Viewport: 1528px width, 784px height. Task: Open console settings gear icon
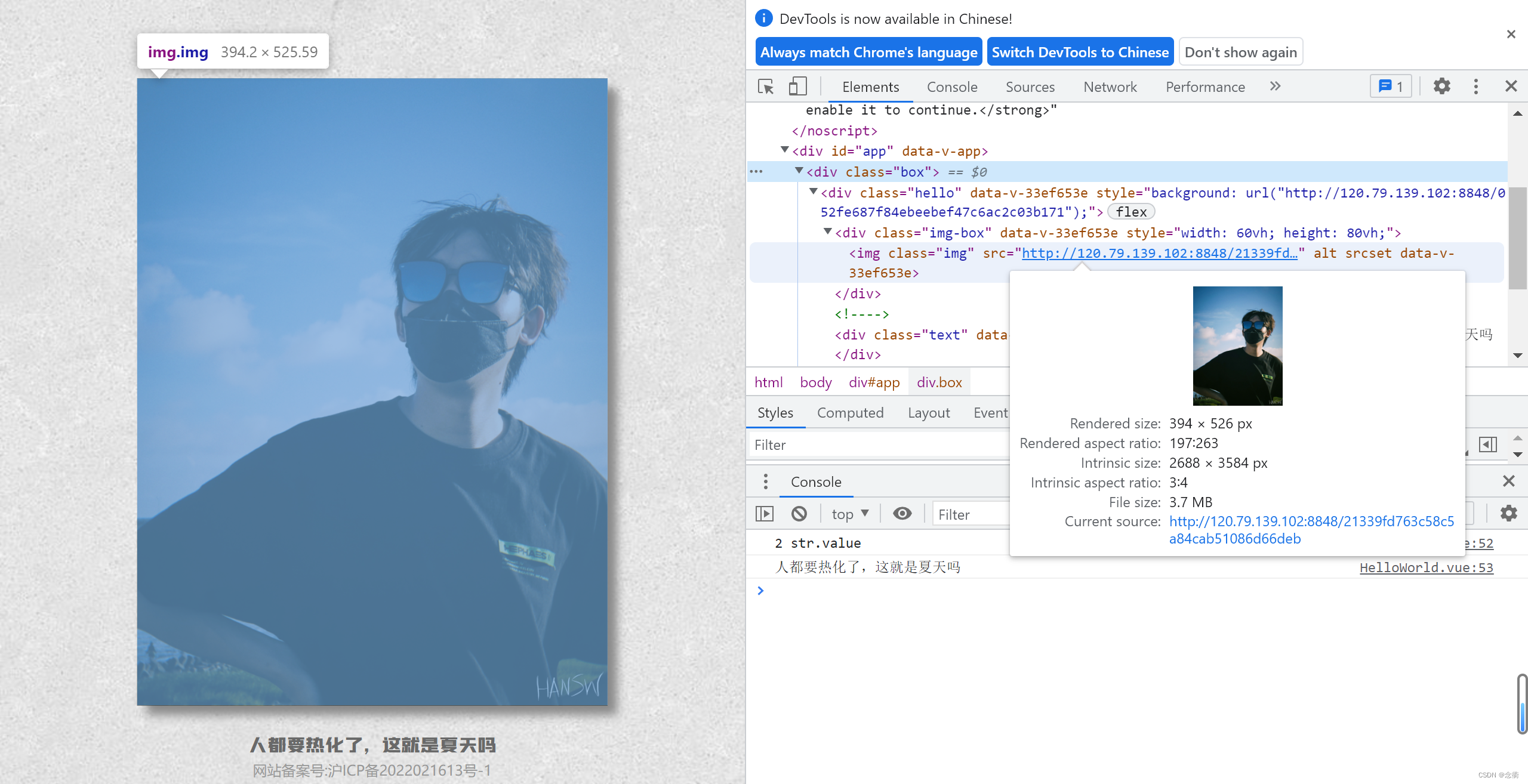(x=1509, y=514)
